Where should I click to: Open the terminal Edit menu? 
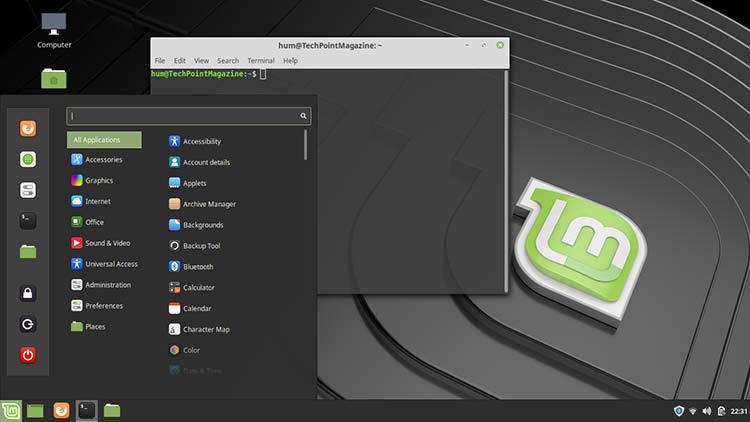pos(179,61)
